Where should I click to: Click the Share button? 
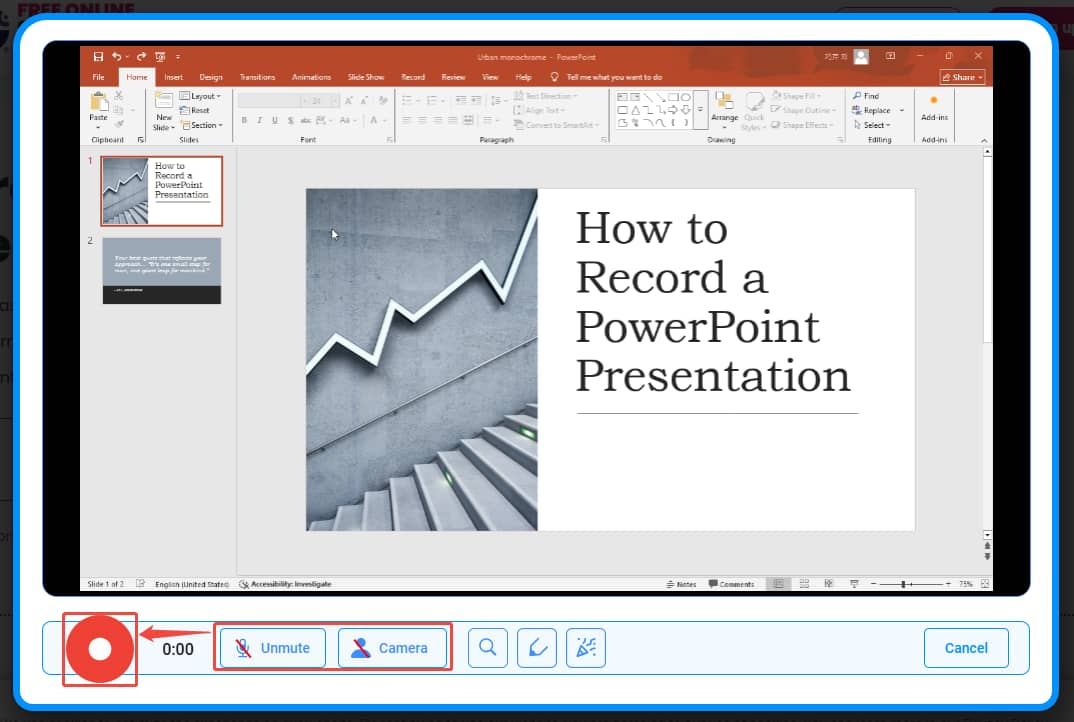tap(960, 76)
